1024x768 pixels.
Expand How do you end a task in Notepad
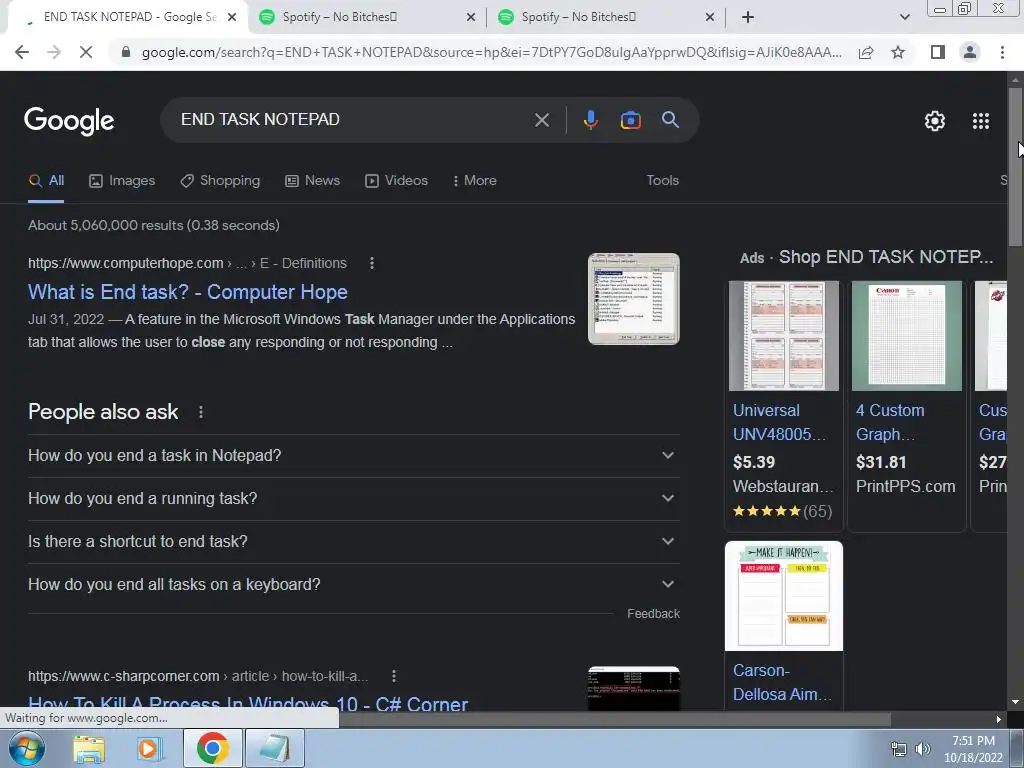click(x=353, y=455)
